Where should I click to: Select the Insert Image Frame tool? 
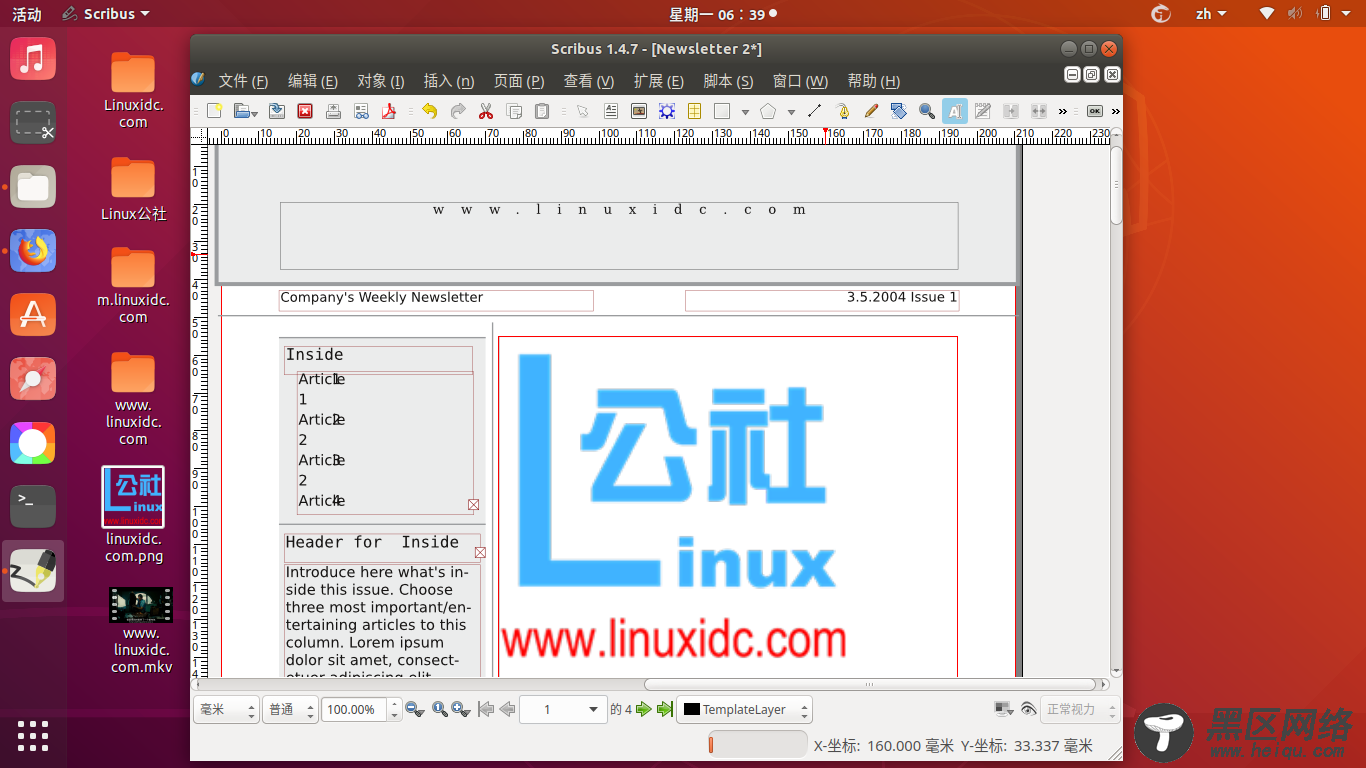[639, 111]
